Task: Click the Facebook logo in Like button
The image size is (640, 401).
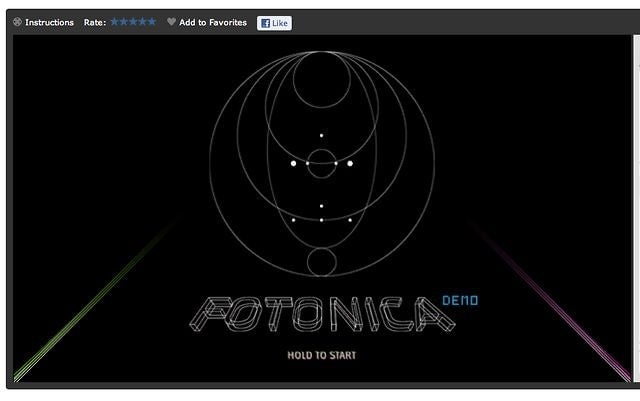Action: pos(265,23)
